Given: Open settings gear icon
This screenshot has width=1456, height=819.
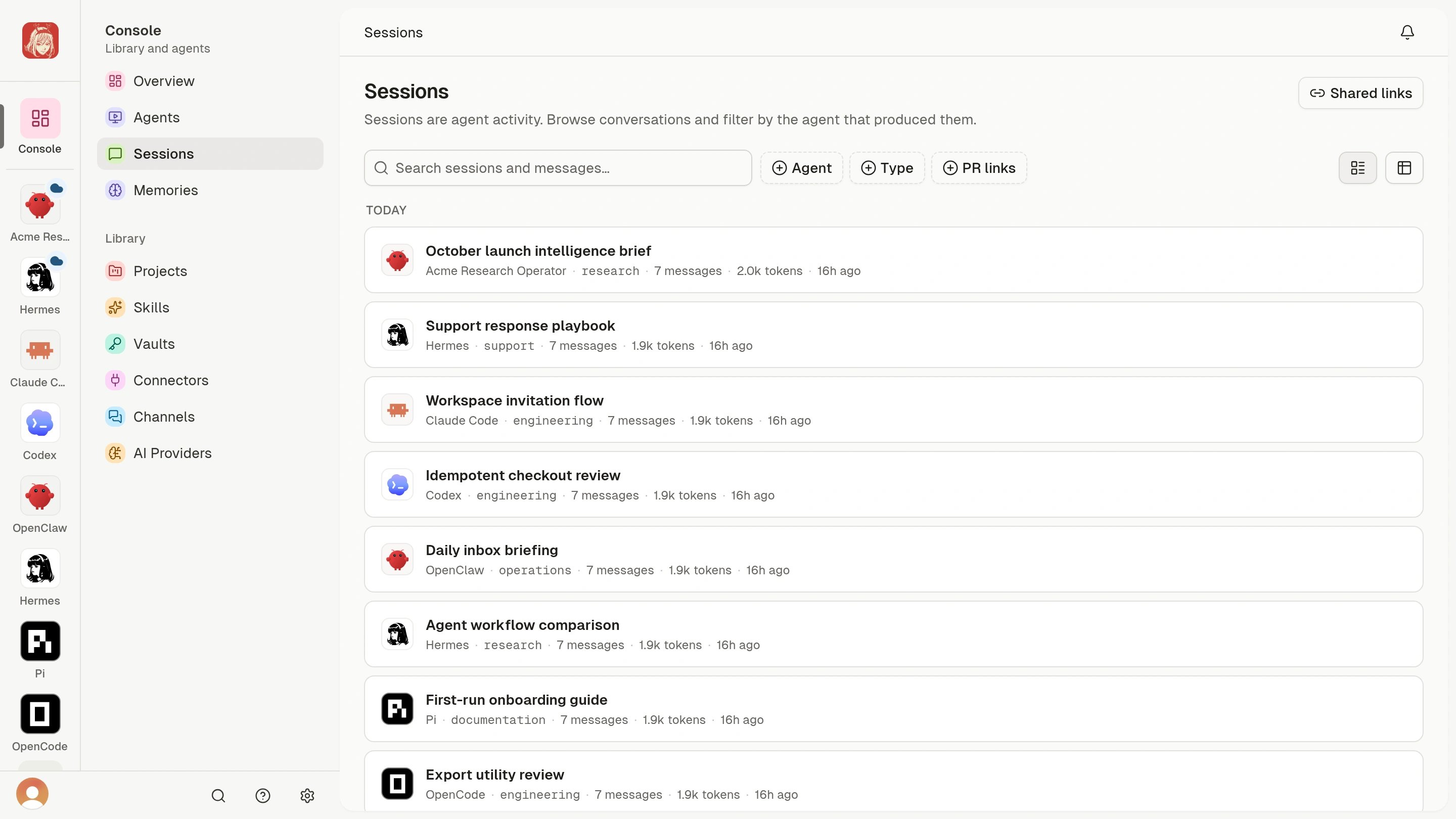Looking at the screenshot, I should pyautogui.click(x=307, y=796).
